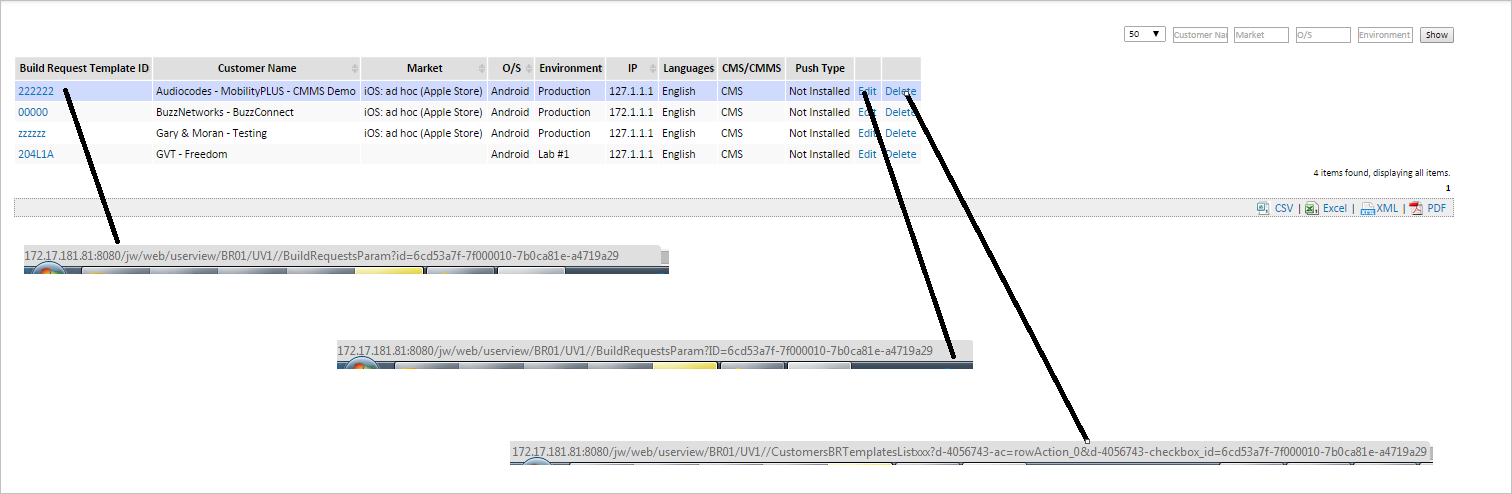Edit the Gary & Moran Testing row
Image resolution: width=1512 pixels, height=494 pixels.
coord(867,133)
